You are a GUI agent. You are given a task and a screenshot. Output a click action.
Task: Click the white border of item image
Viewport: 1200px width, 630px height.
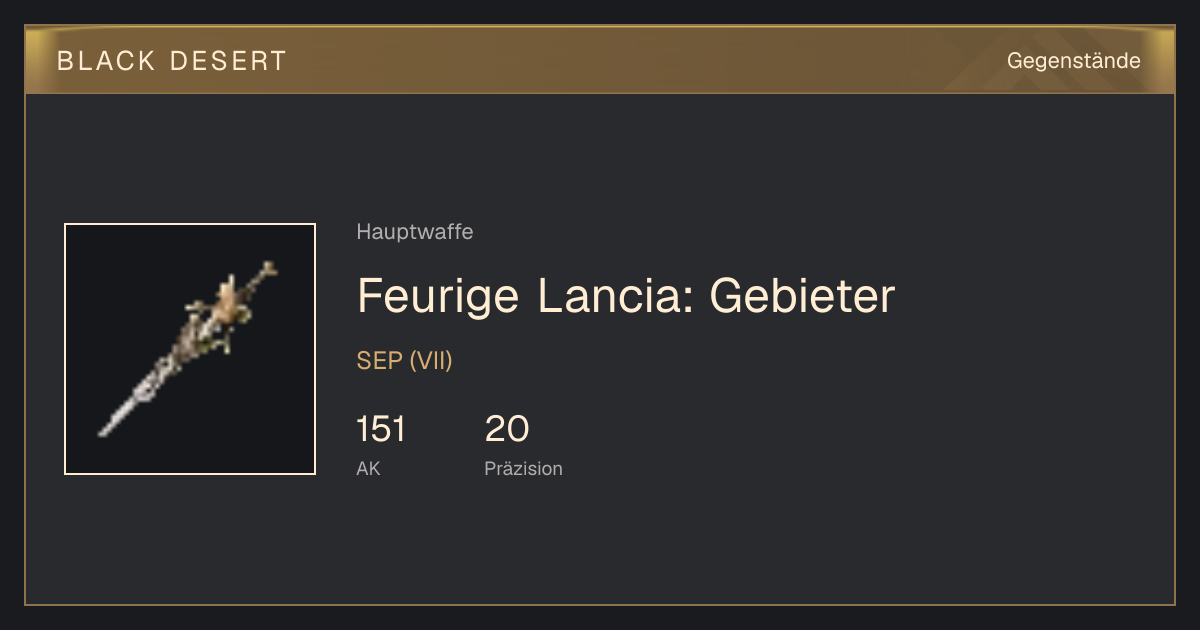(x=65, y=349)
